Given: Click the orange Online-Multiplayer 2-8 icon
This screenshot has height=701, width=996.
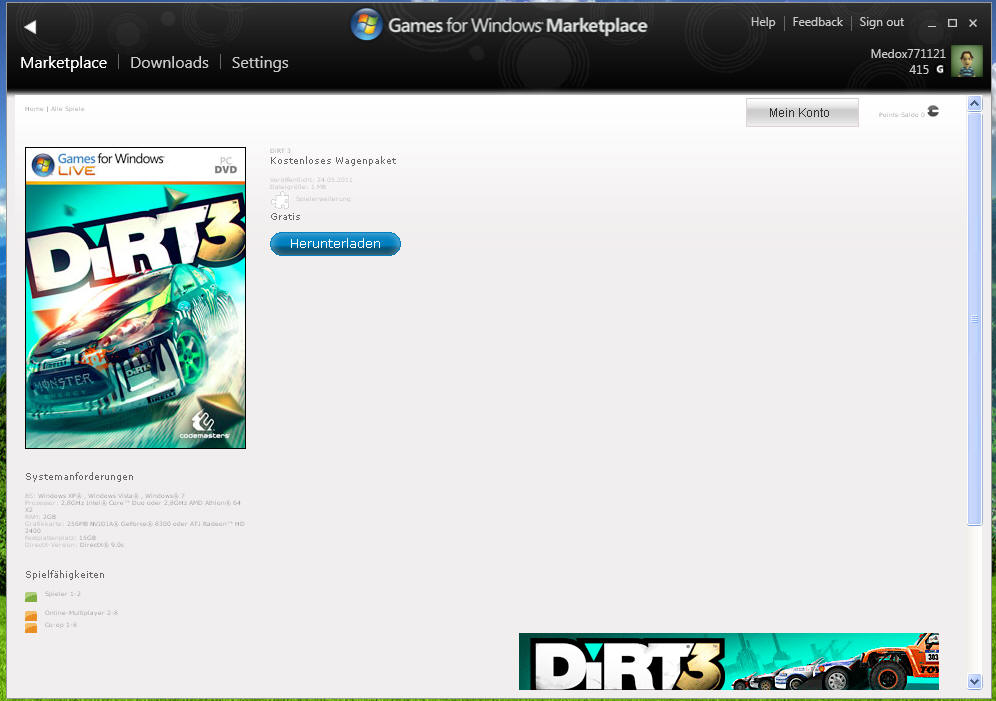Looking at the screenshot, I should point(31,615).
